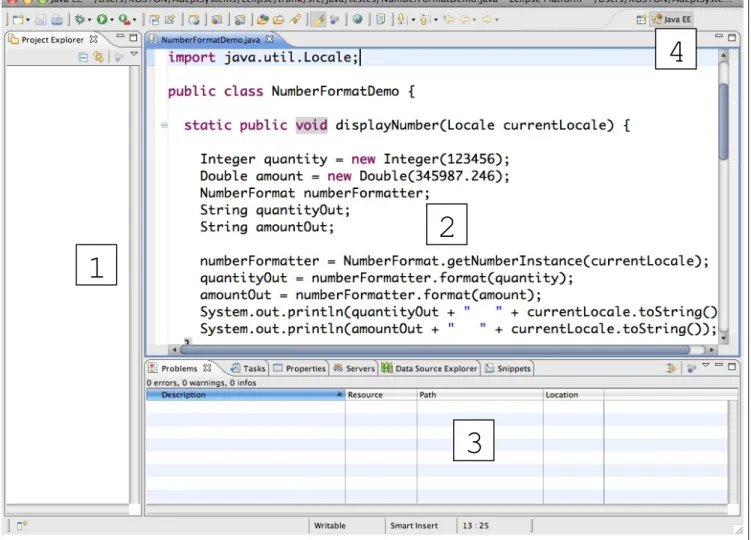Click the Forward navigation arrow icon
The image size is (751, 540).
pos(487,20)
